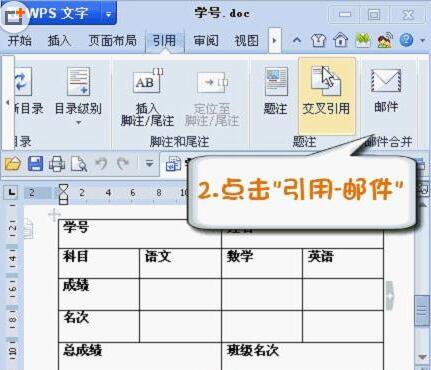Click the 成绩 table cell
Screen dimensions: 431x370
click(99, 294)
